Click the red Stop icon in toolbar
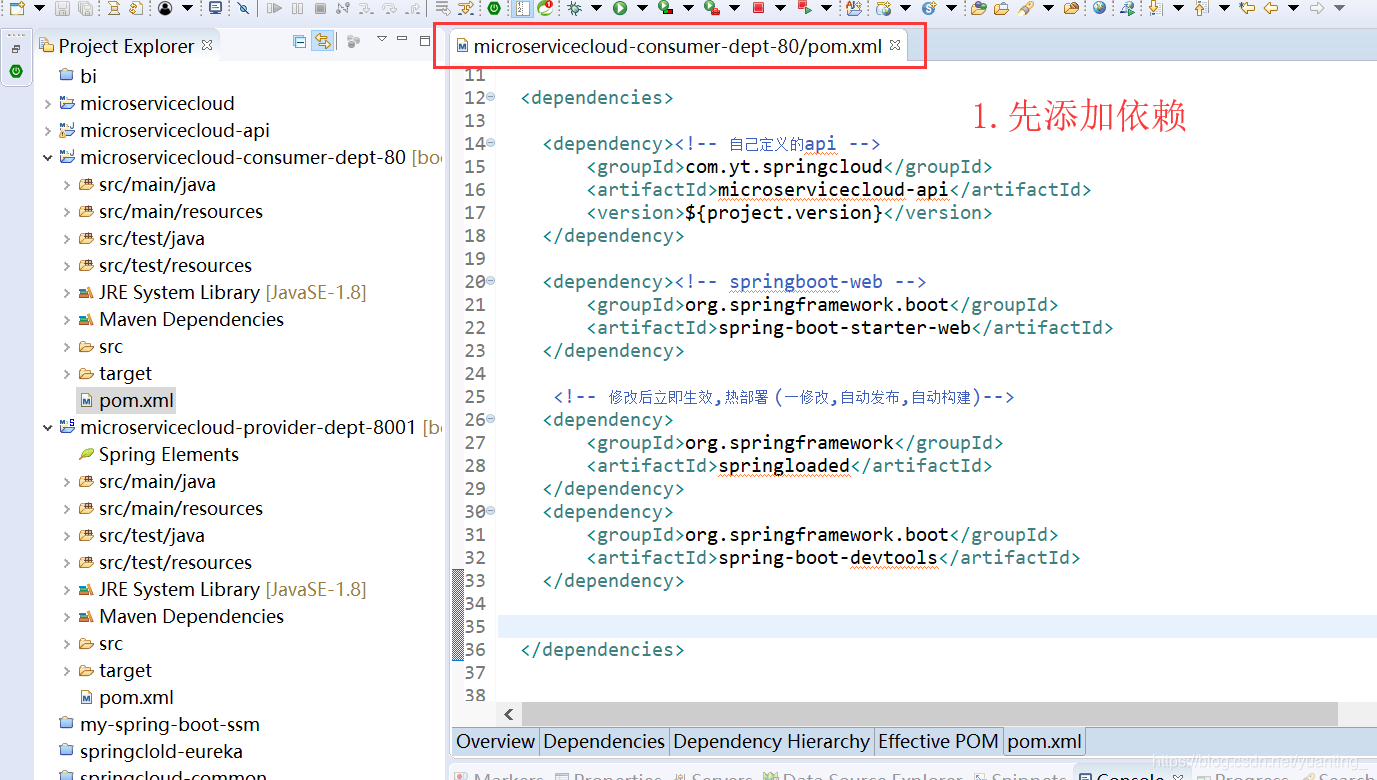 pyautogui.click(x=758, y=8)
